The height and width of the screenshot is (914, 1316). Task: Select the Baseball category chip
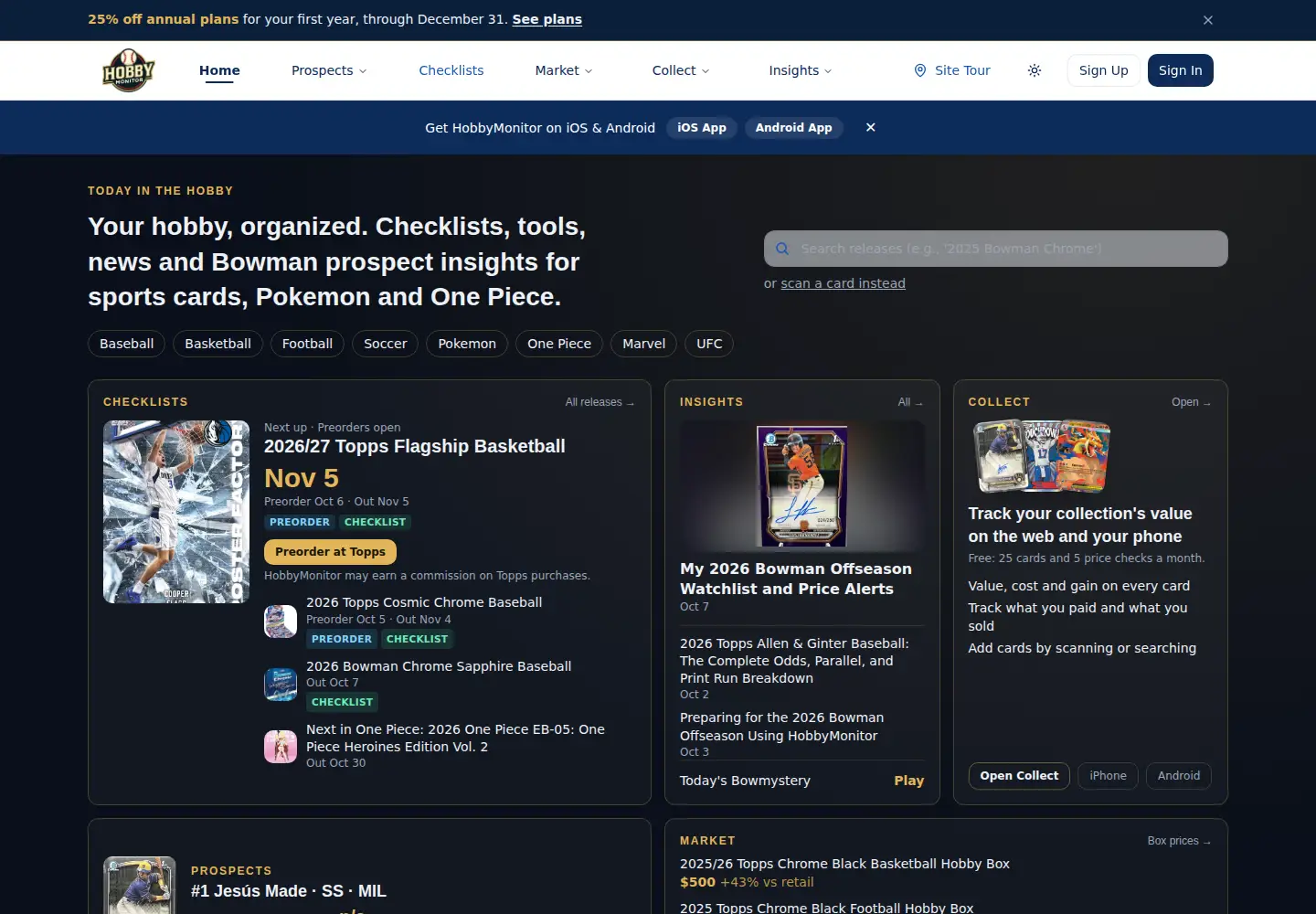[x=127, y=344]
